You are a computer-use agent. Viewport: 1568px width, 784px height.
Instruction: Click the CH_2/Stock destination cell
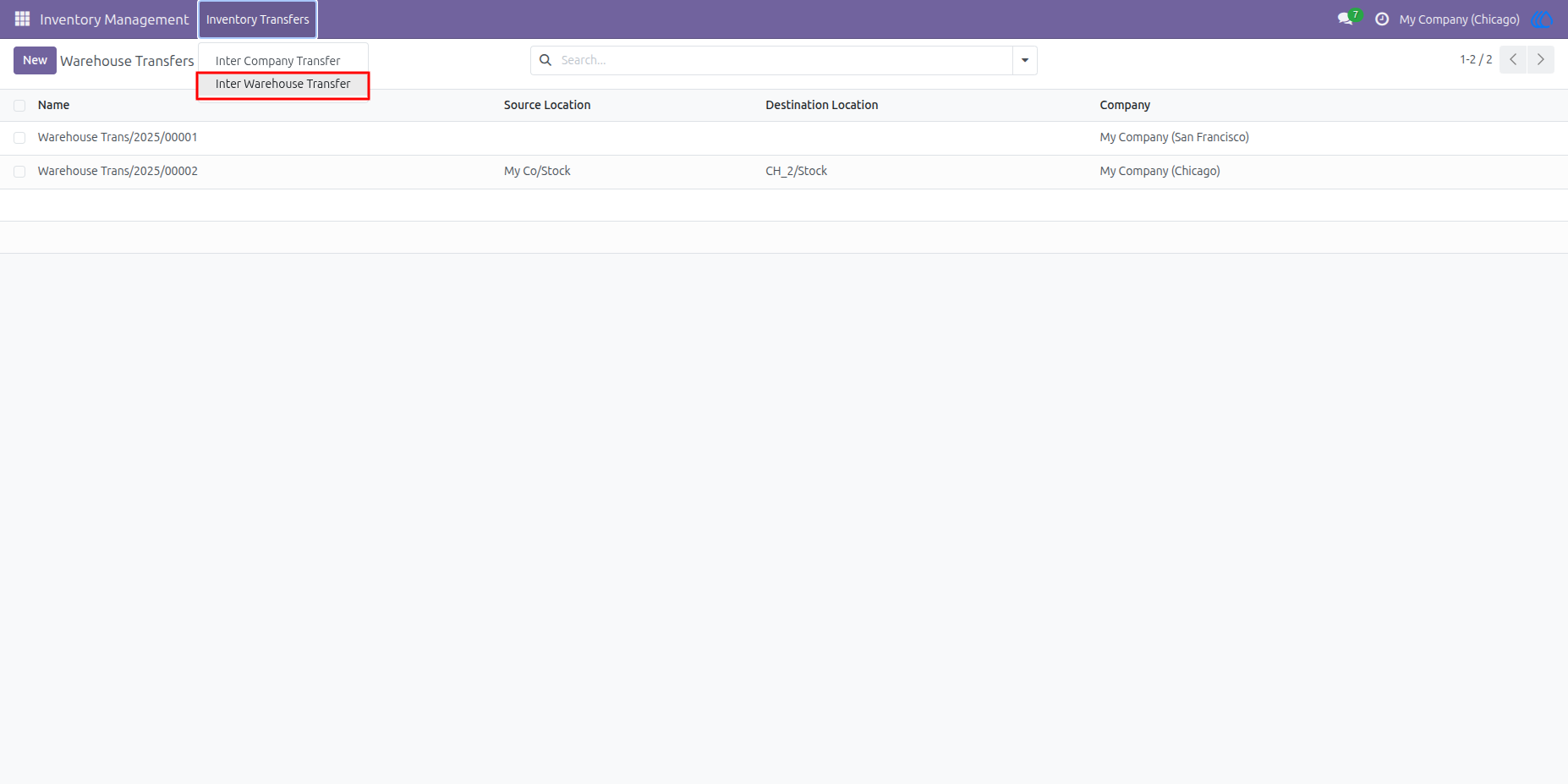tap(796, 171)
